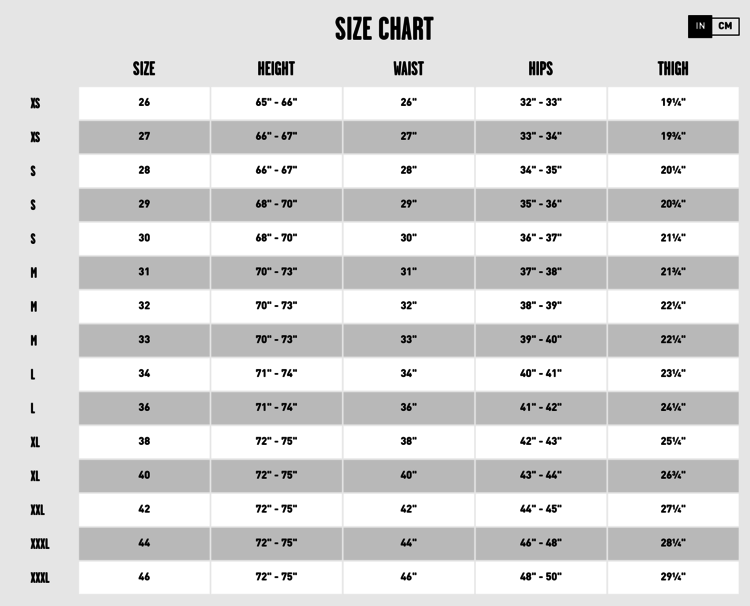The width and height of the screenshot is (750, 606).
Task: Click the THIGH column header
Action: [x=673, y=69]
